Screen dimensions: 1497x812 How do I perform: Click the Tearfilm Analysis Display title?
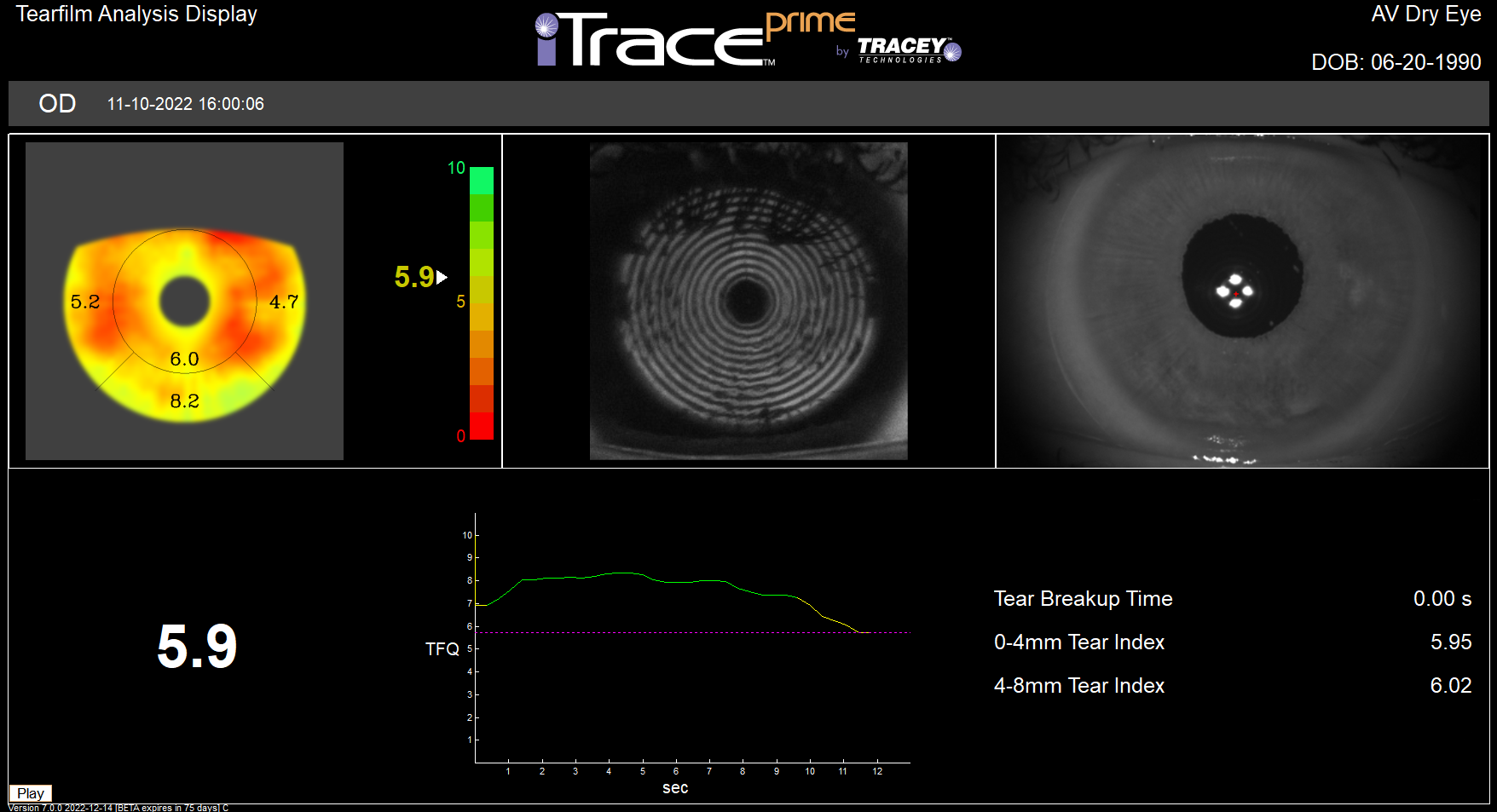coord(136,14)
